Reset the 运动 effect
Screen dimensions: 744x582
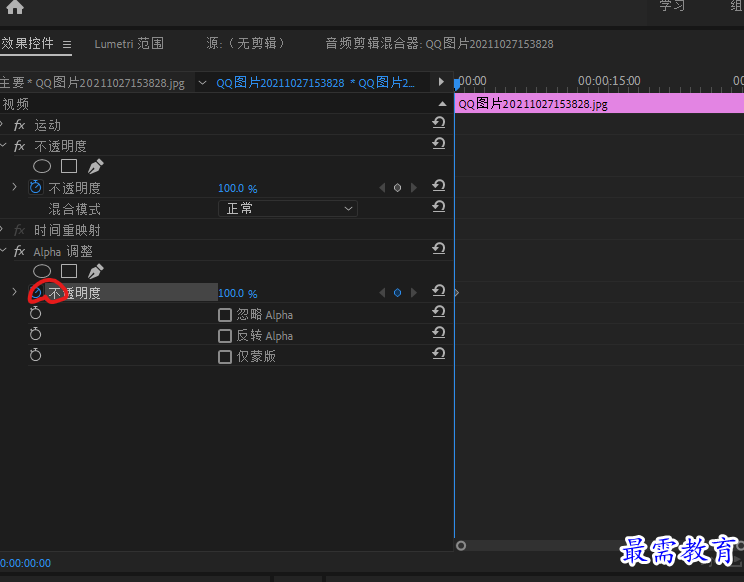click(x=439, y=123)
